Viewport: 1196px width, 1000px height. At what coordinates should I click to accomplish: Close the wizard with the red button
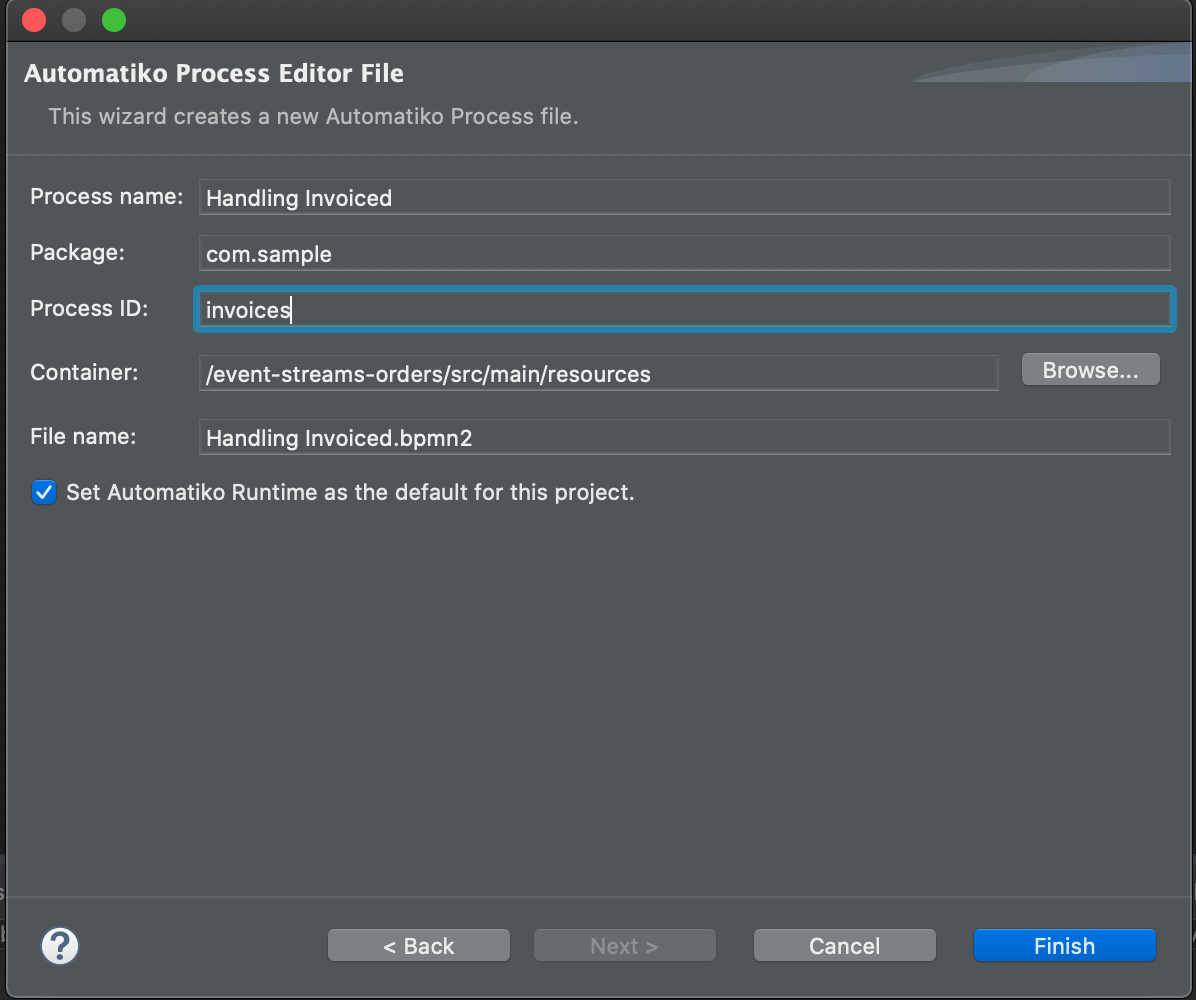(33, 19)
